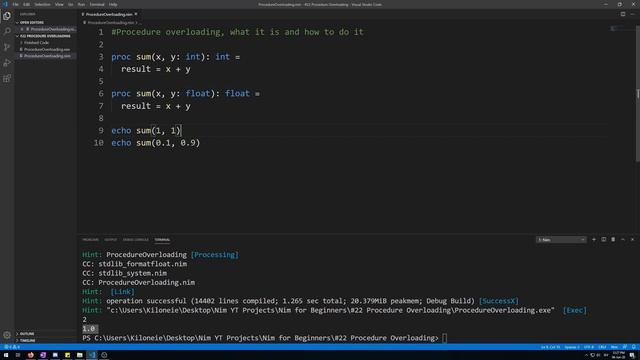Collapse the #22 Procedure Overloading folder section
640x360 pixels.
(x=45, y=36)
